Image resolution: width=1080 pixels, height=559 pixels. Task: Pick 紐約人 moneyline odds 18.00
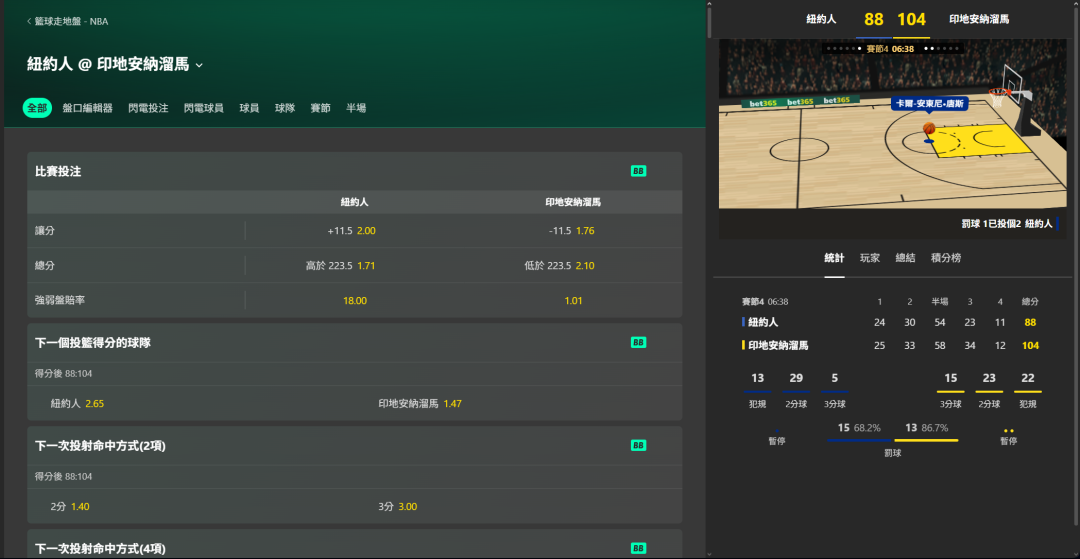click(355, 300)
